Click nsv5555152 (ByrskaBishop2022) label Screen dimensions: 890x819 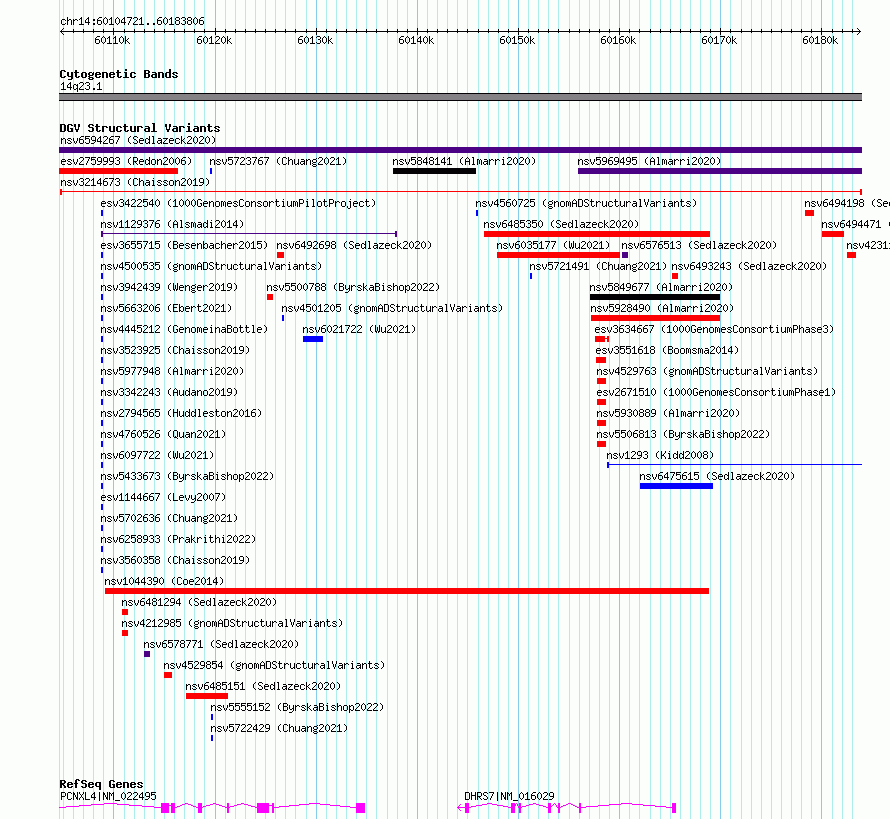[x=297, y=707]
